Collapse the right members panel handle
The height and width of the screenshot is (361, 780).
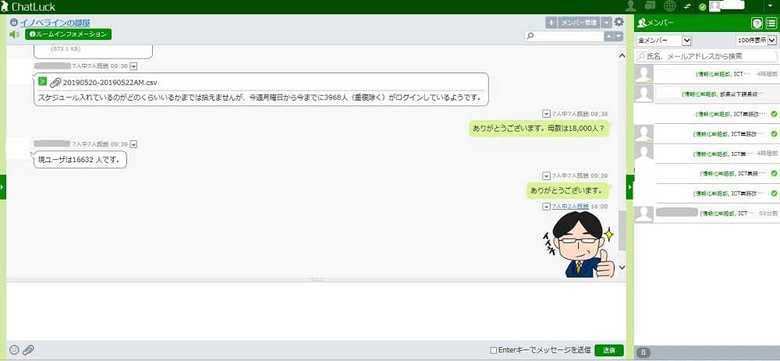[630, 187]
